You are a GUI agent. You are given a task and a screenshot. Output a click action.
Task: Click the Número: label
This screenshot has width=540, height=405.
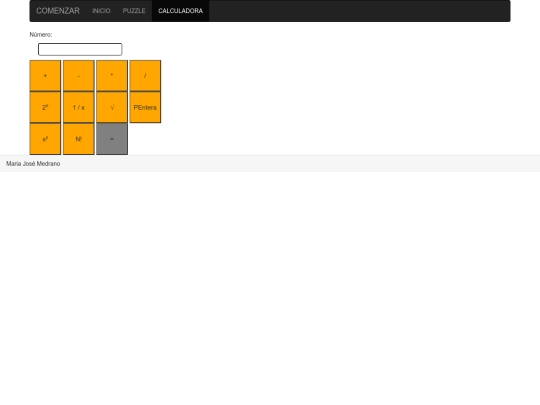tap(41, 34)
